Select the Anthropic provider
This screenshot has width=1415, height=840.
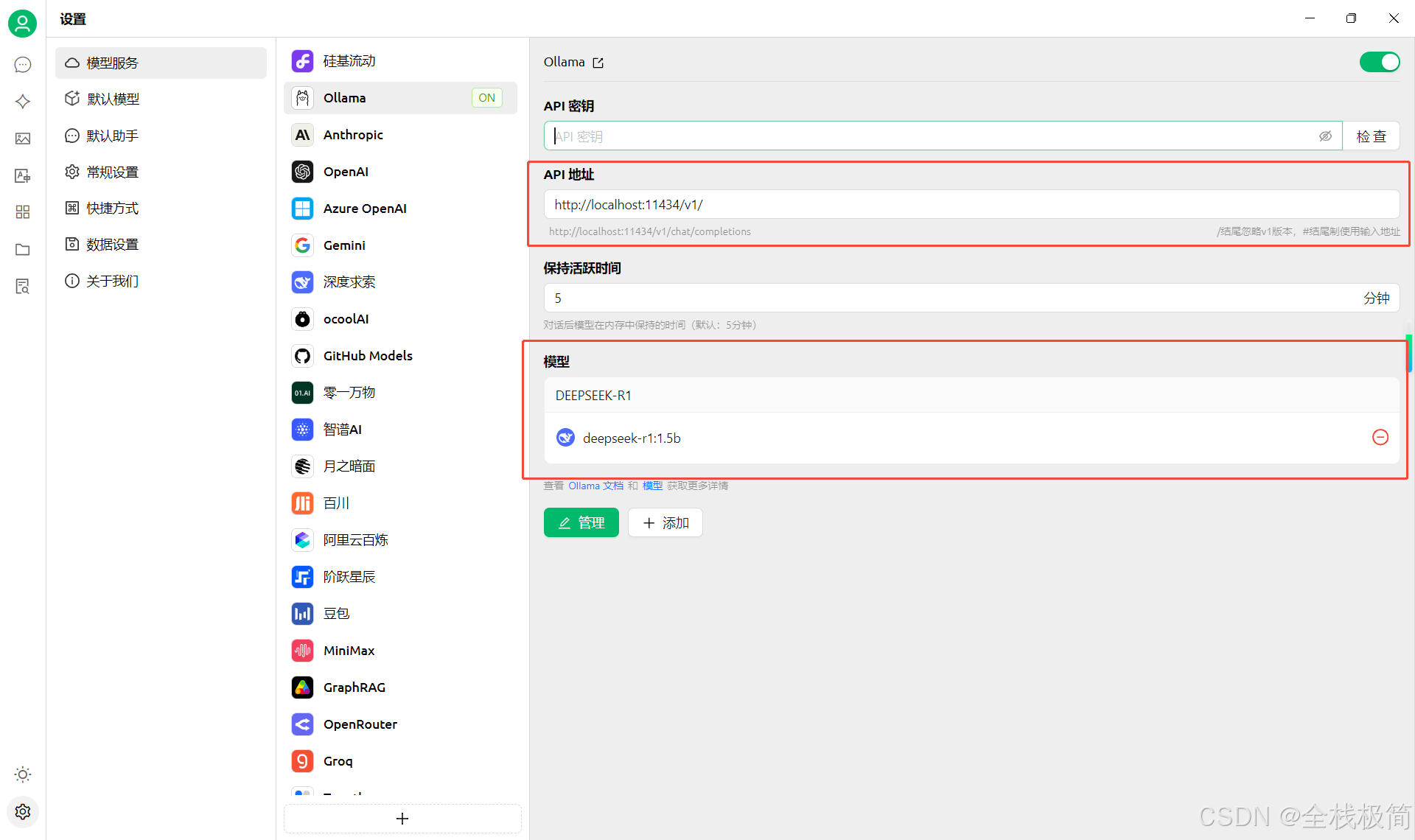tap(353, 135)
